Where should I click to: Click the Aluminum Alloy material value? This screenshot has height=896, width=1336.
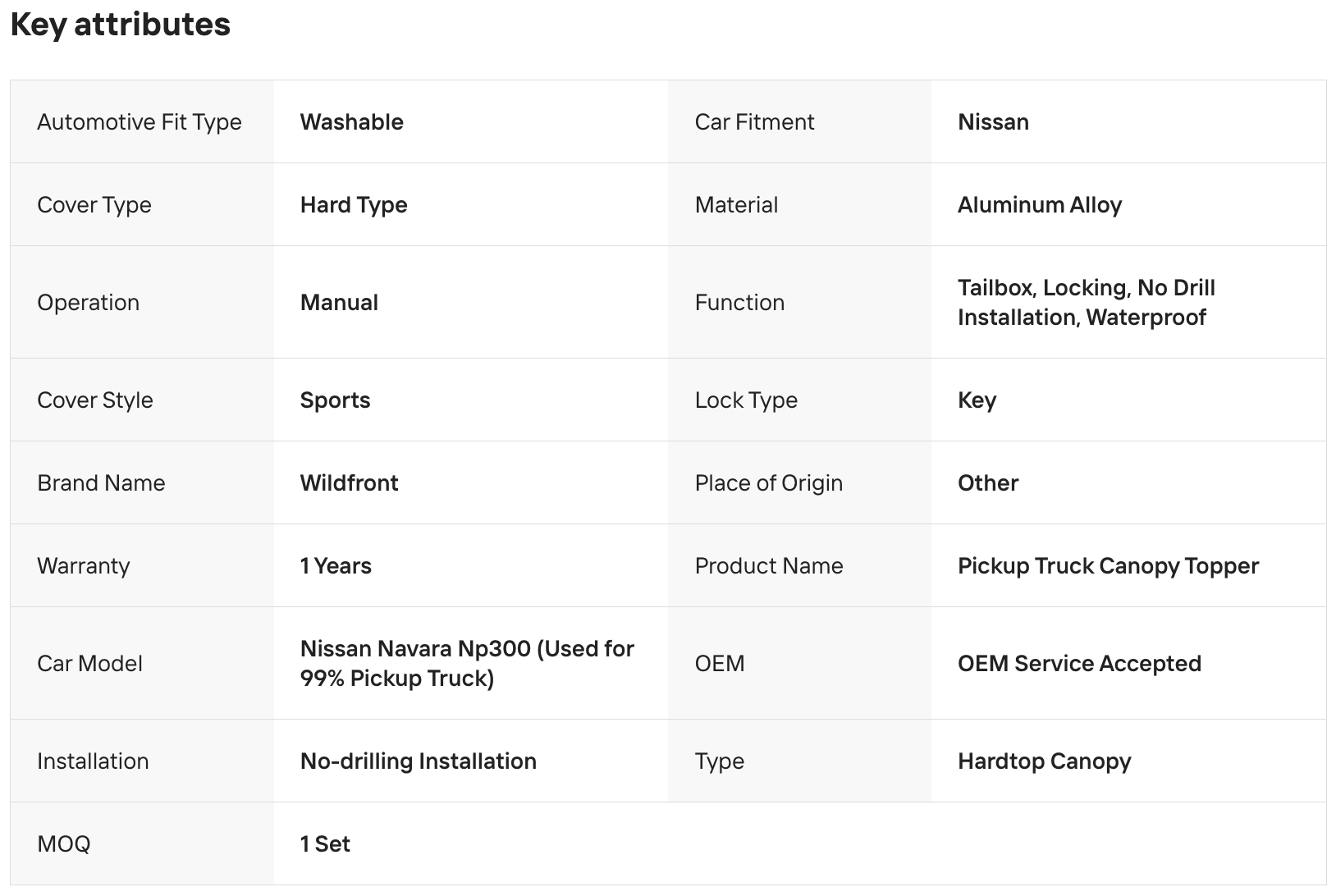click(x=1039, y=205)
